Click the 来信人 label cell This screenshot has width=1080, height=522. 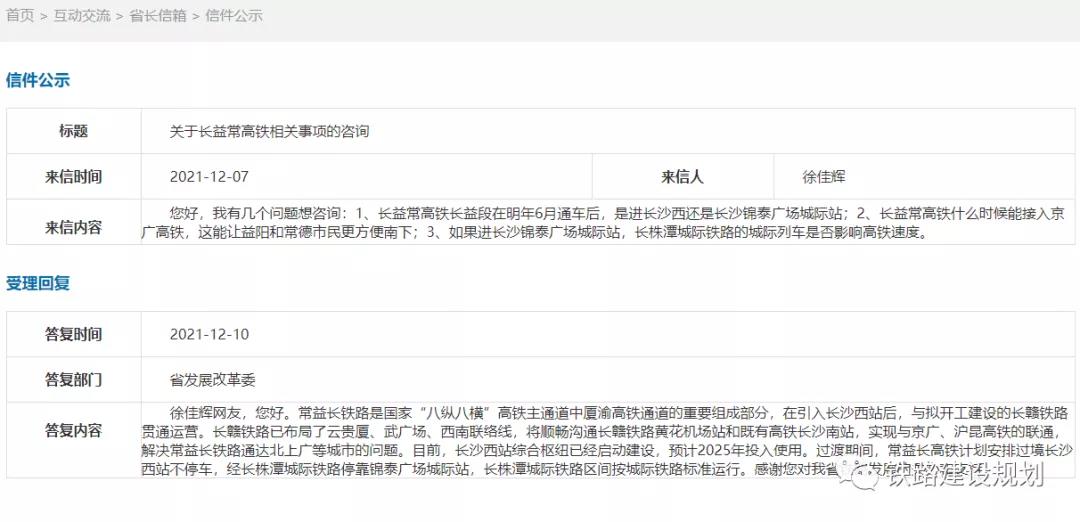(x=683, y=176)
